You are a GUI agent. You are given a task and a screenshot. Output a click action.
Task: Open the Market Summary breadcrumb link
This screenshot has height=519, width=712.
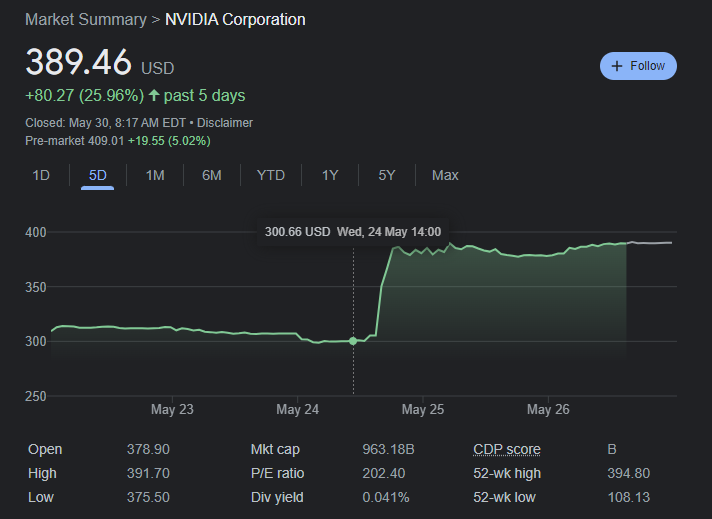pyautogui.click(x=85, y=20)
